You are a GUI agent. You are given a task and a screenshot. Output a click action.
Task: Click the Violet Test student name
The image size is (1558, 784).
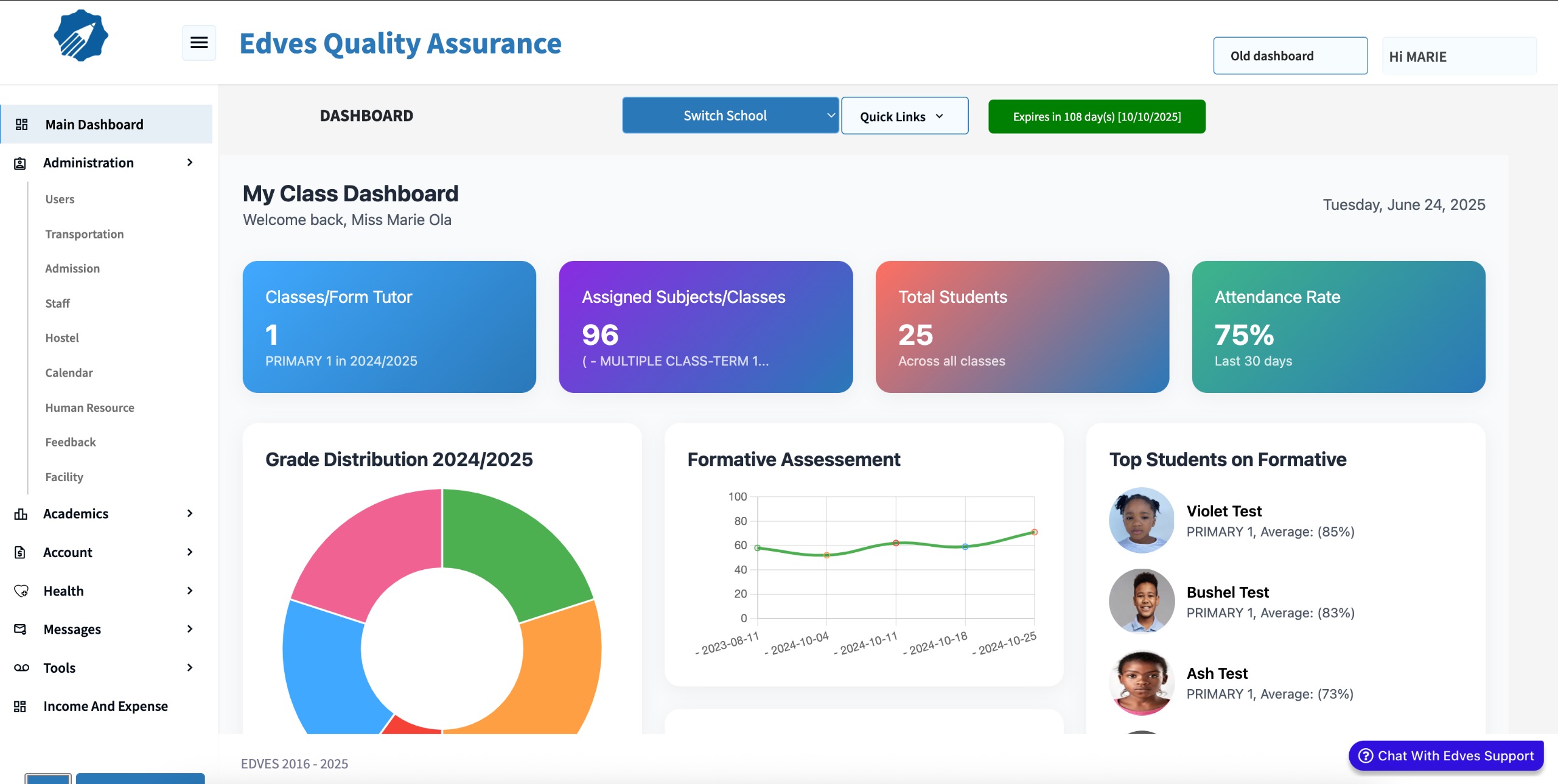coord(1224,511)
